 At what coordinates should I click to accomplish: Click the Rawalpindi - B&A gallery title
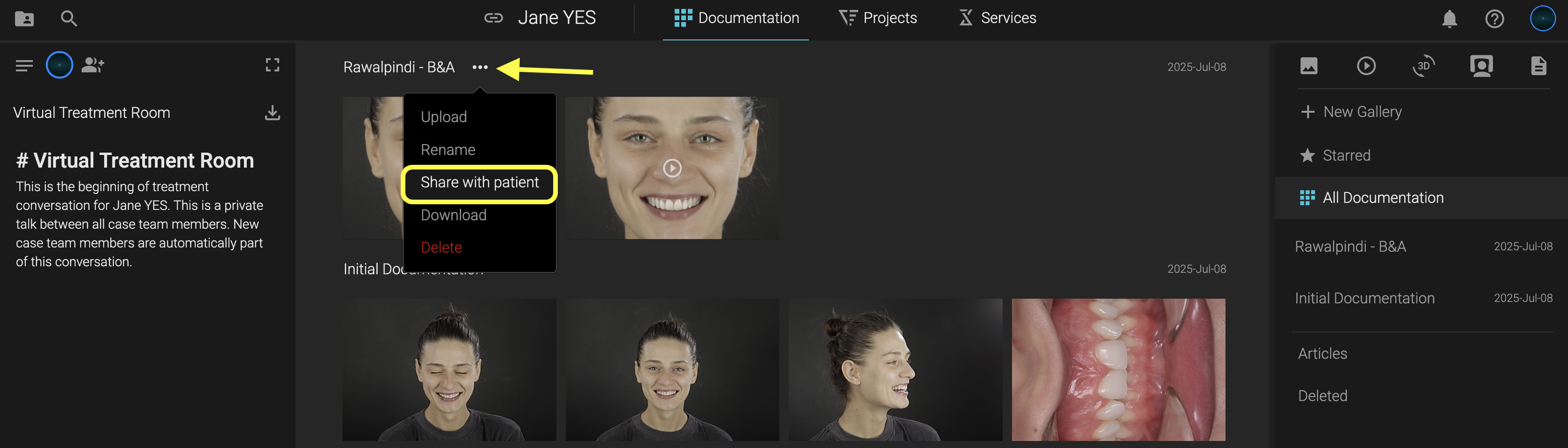pos(399,67)
